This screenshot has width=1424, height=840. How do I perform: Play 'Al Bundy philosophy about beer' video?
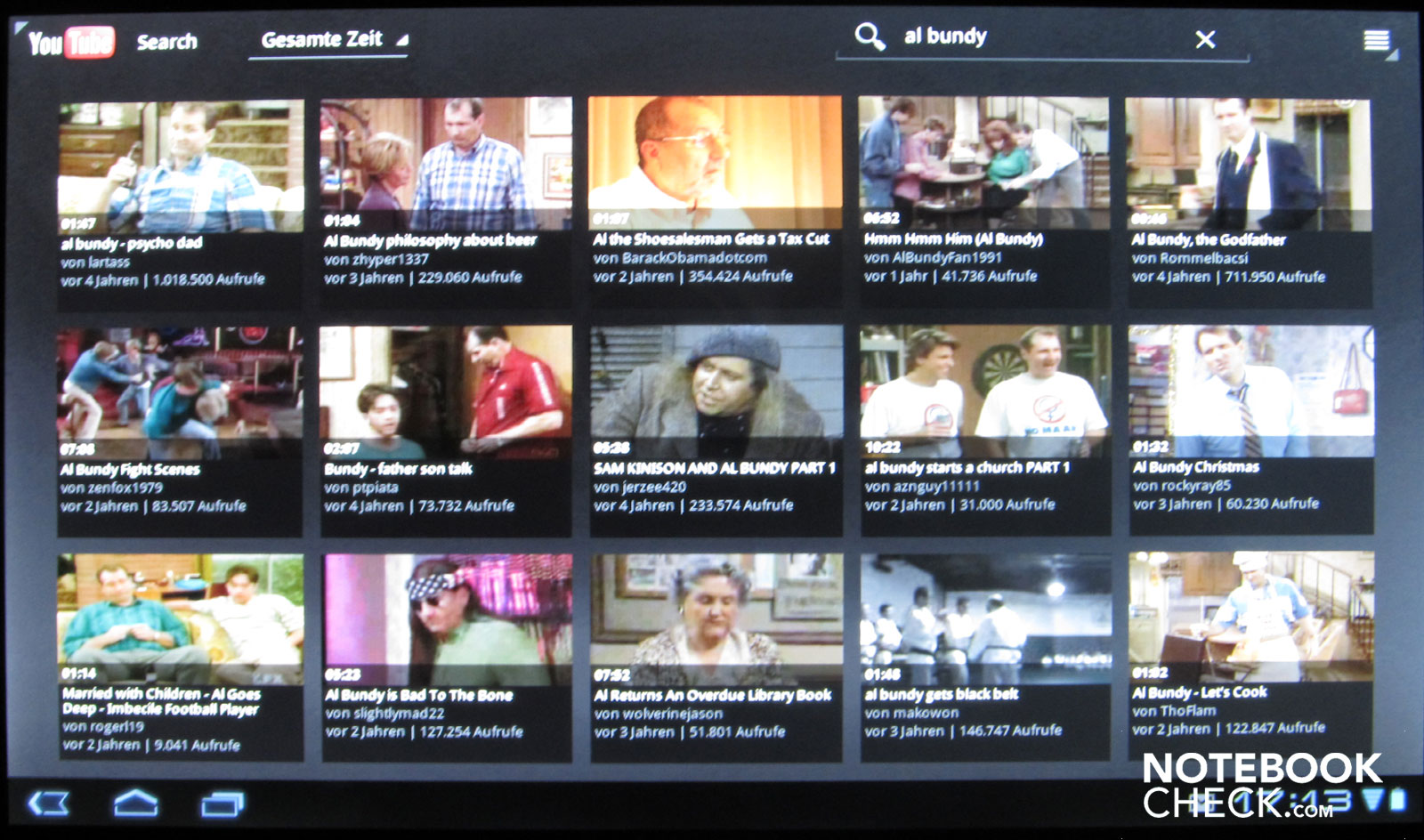pyautogui.click(x=446, y=165)
